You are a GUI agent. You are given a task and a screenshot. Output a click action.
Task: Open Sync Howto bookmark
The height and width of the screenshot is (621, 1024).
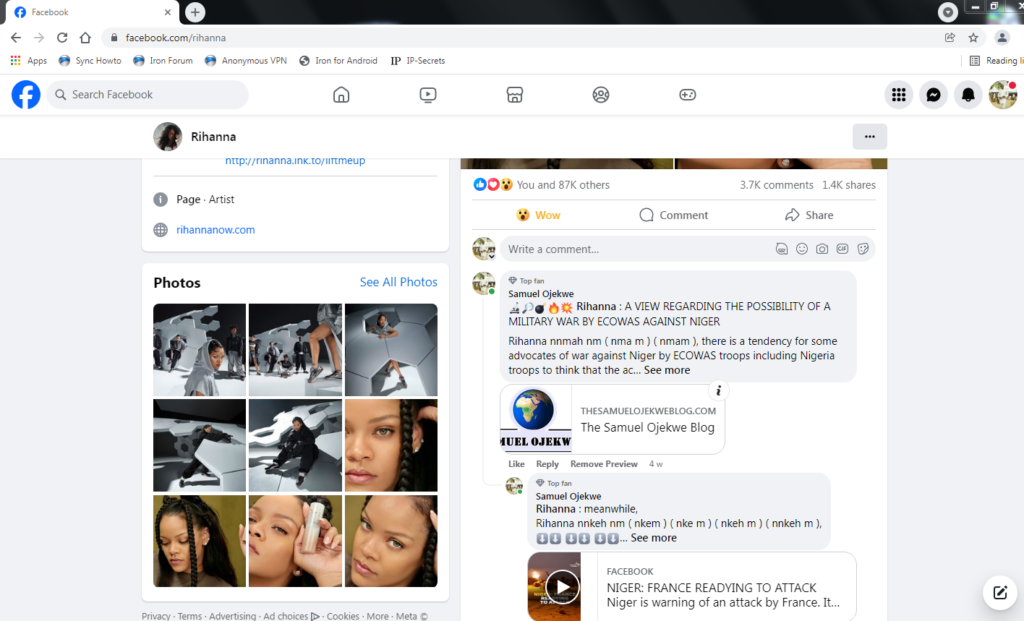pos(90,61)
